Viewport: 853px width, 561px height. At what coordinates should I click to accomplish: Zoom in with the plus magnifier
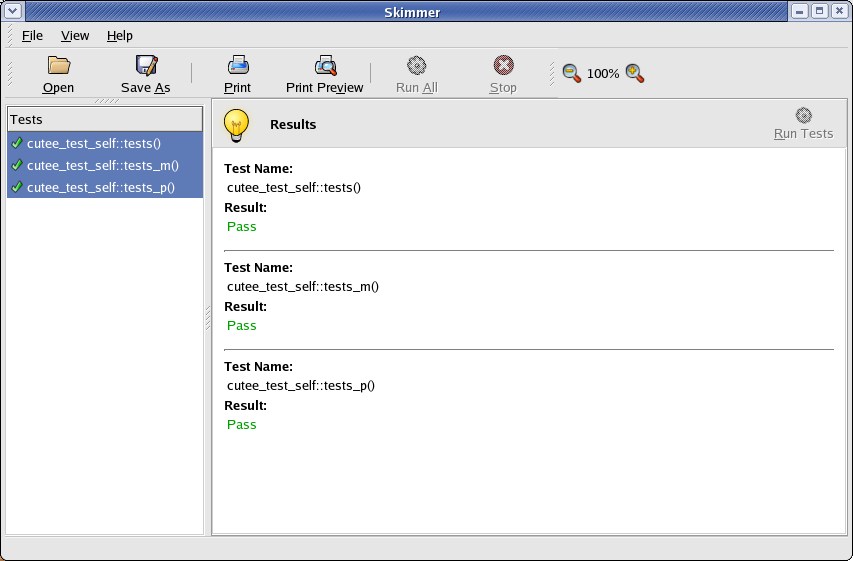pos(635,73)
